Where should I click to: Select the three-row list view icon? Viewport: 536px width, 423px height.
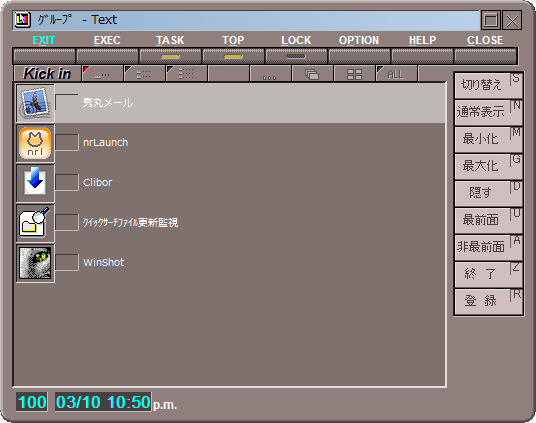click(x=186, y=74)
